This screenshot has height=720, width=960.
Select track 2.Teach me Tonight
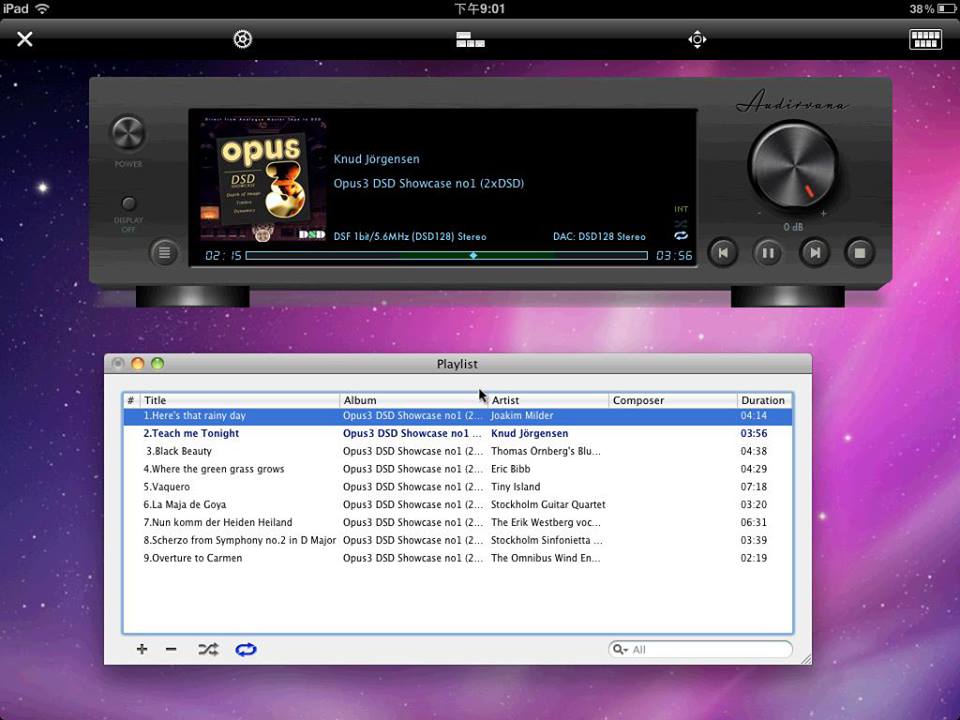458,433
